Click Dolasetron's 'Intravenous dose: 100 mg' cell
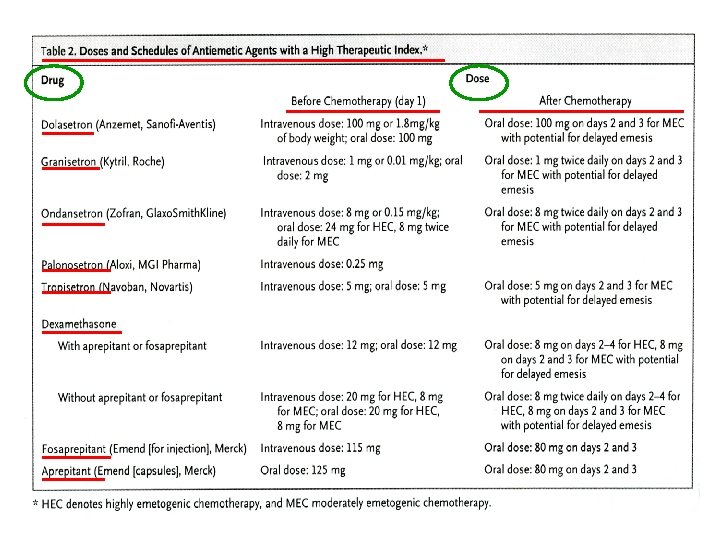Image resolution: width=720 pixels, height=540 pixels. coord(350,131)
